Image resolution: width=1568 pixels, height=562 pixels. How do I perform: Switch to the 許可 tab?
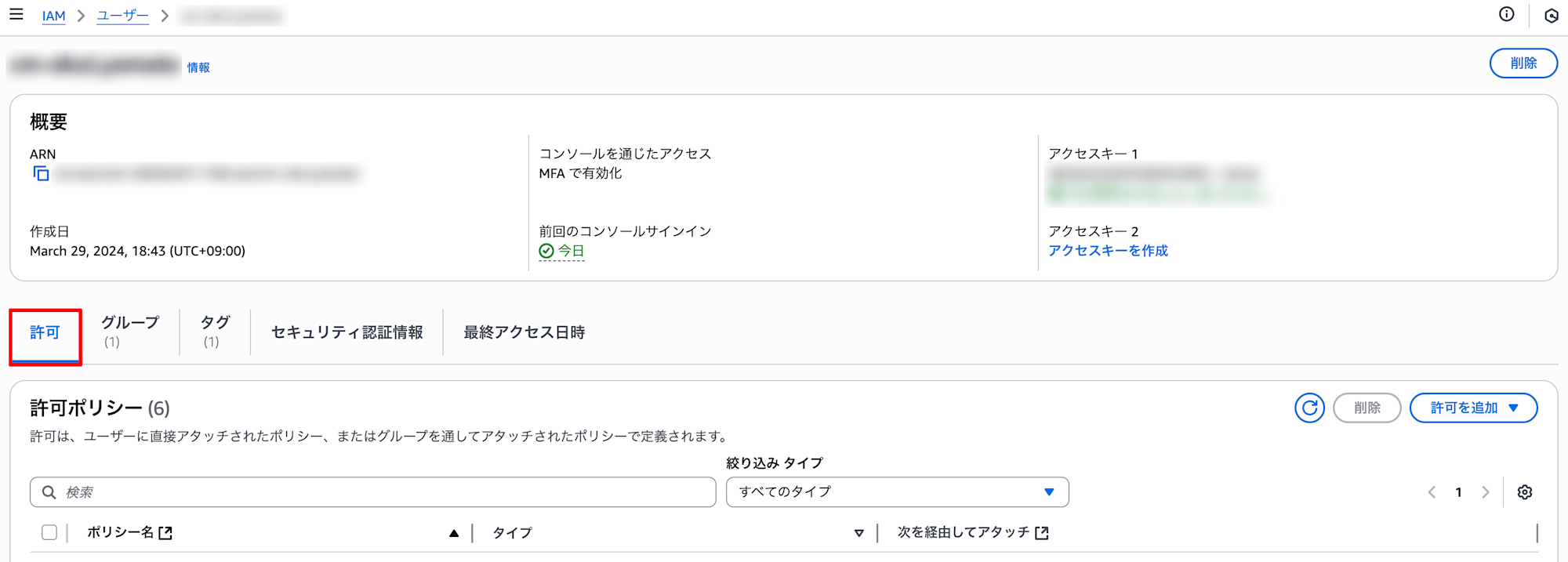(x=45, y=332)
